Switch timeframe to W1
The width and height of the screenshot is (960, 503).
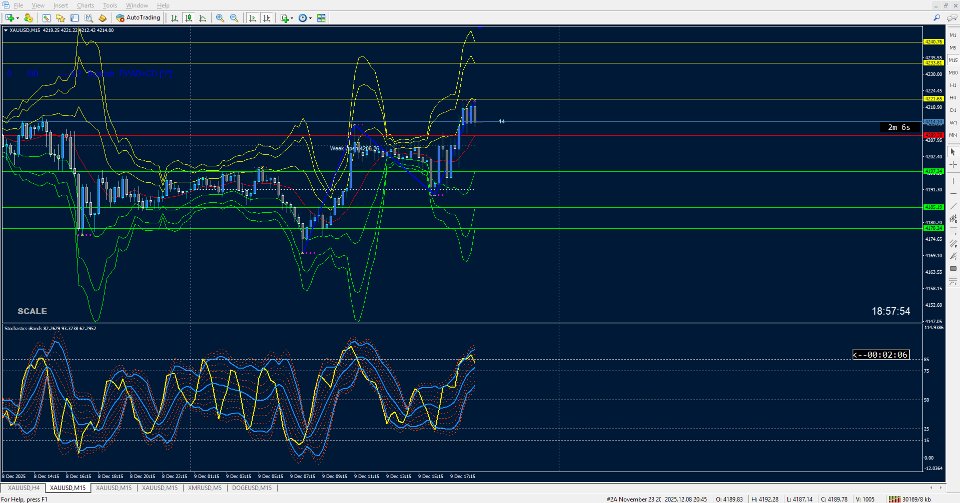click(953, 122)
